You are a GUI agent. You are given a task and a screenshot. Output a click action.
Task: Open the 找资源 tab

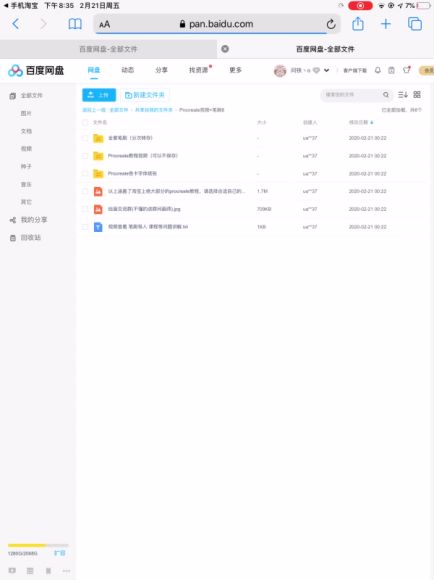pyautogui.click(x=199, y=70)
